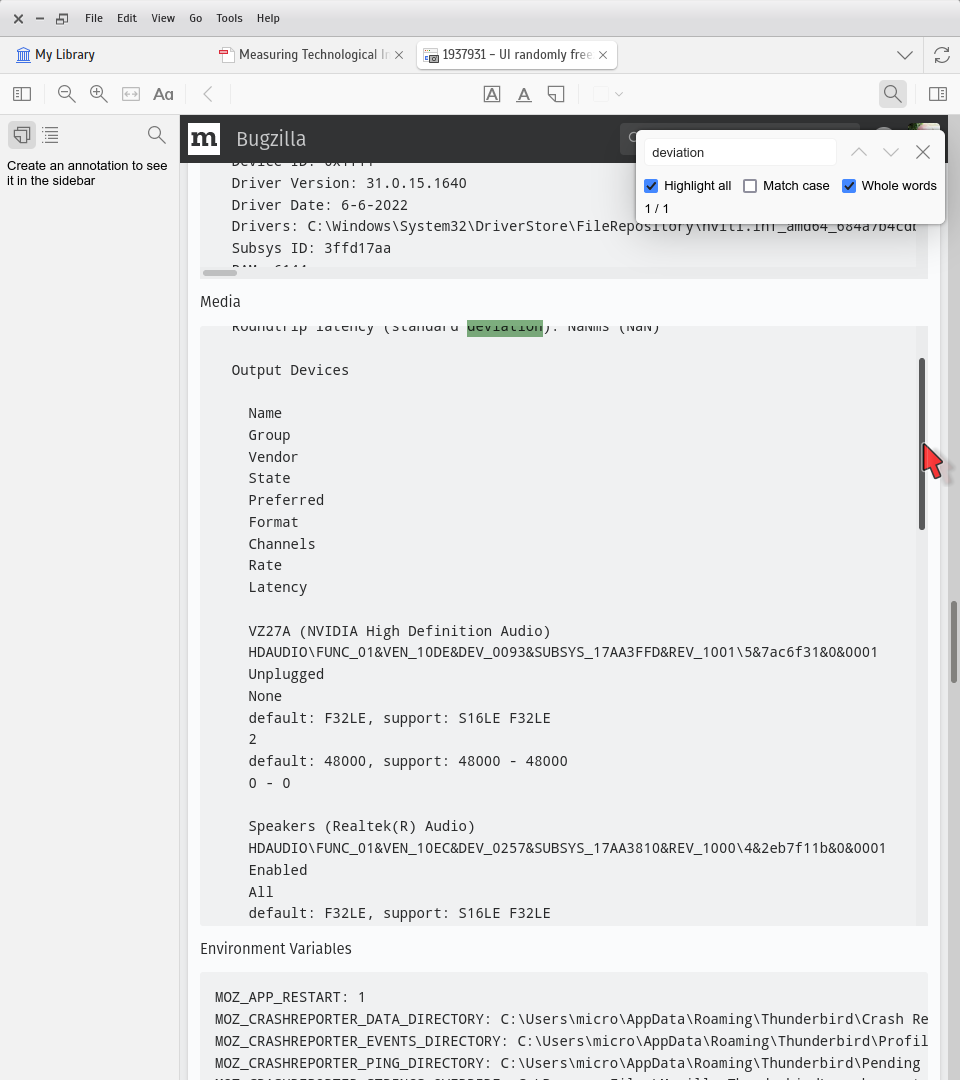Open the tab list dropdown chevron

(x=905, y=55)
